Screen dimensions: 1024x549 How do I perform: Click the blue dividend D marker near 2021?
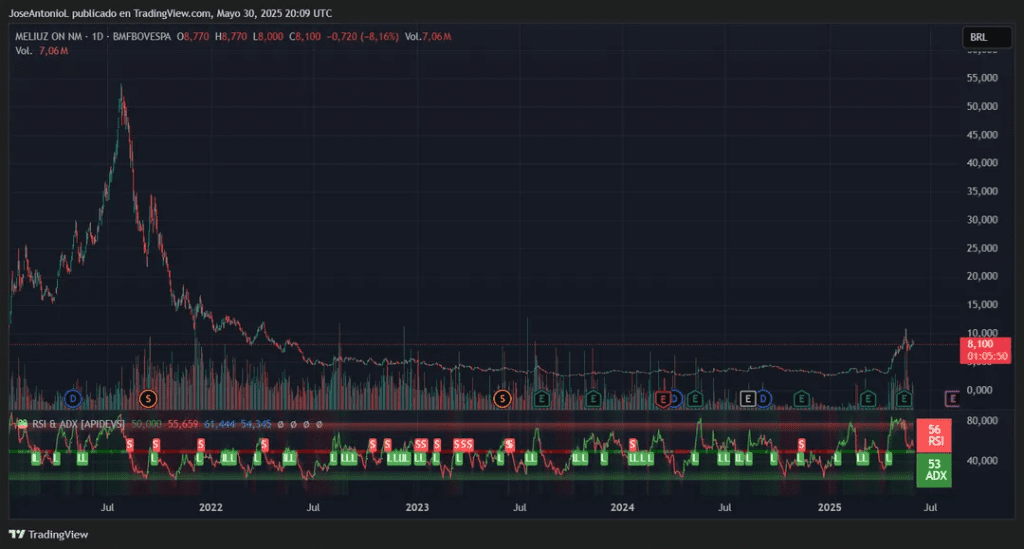[x=72, y=399]
